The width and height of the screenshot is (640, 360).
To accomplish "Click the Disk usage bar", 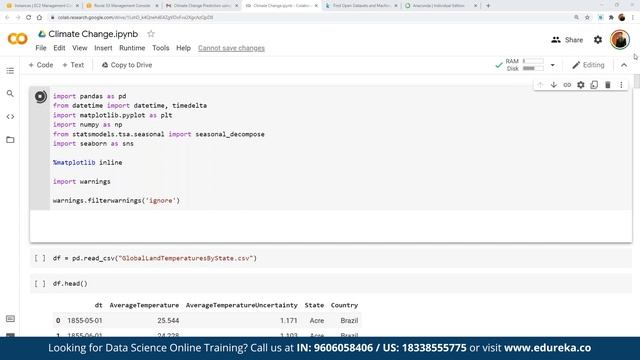I will point(533,69).
